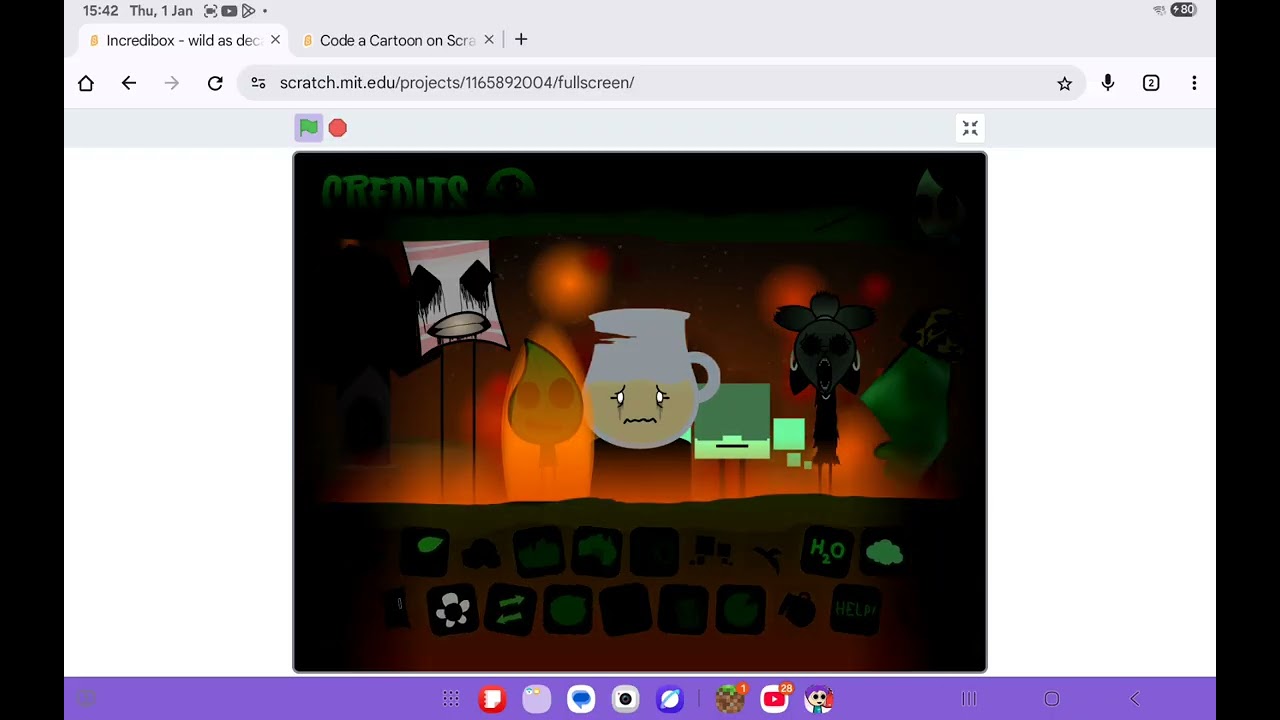Launch the YouTube app from taskbar

775,698
